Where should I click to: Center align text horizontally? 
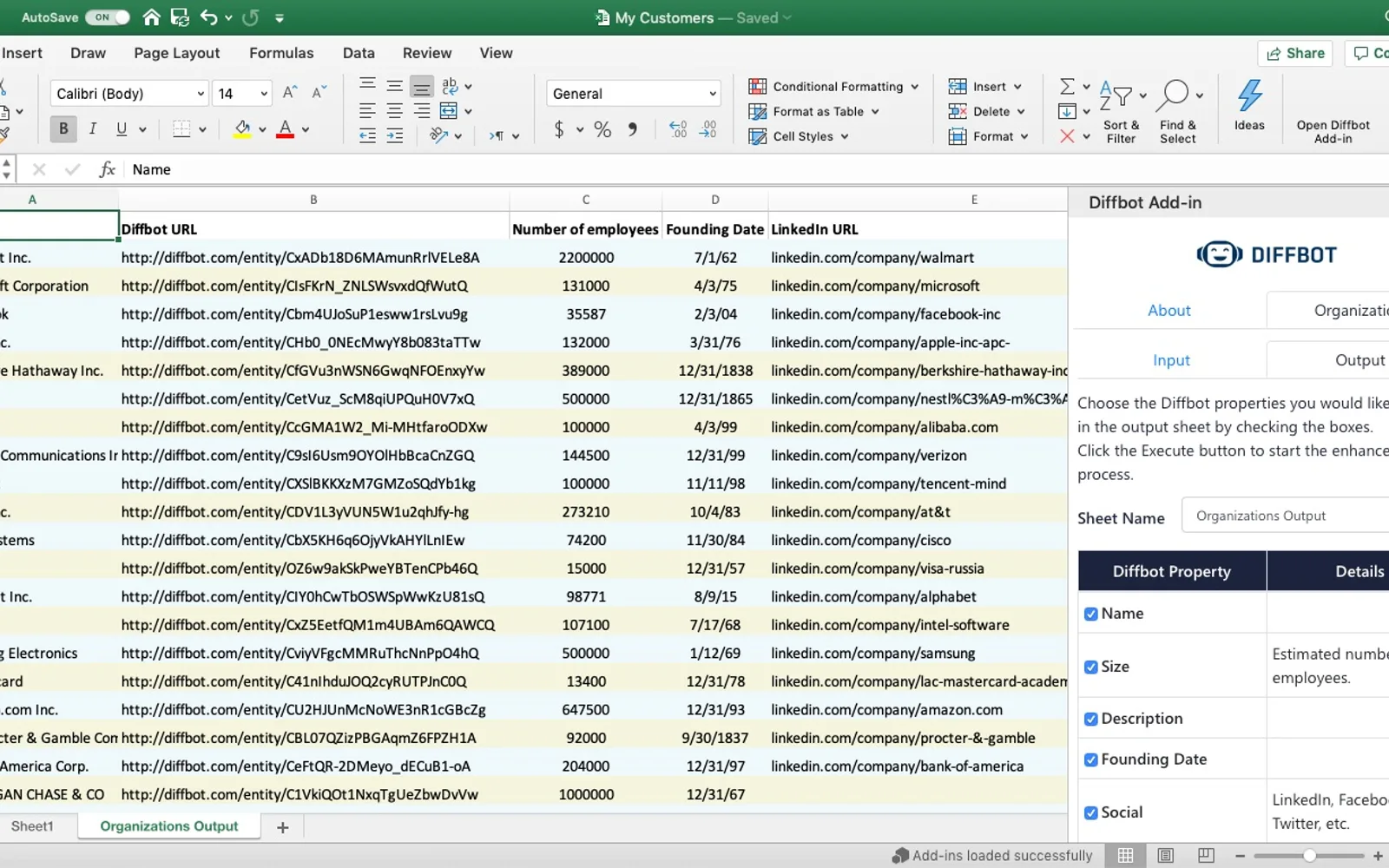point(394,111)
